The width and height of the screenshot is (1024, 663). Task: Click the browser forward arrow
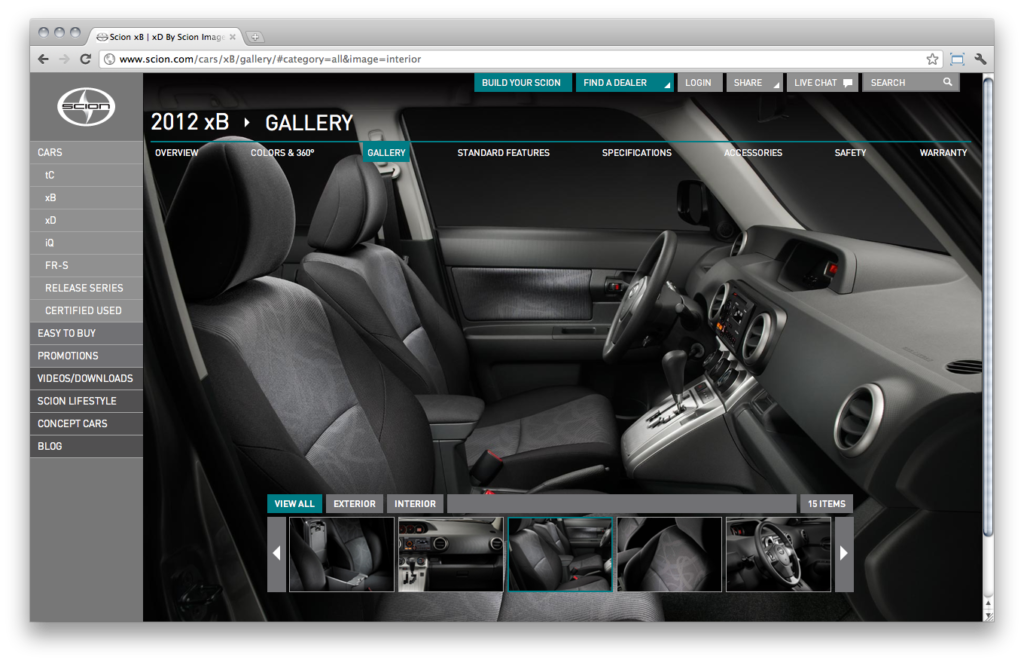tap(64, 59)
